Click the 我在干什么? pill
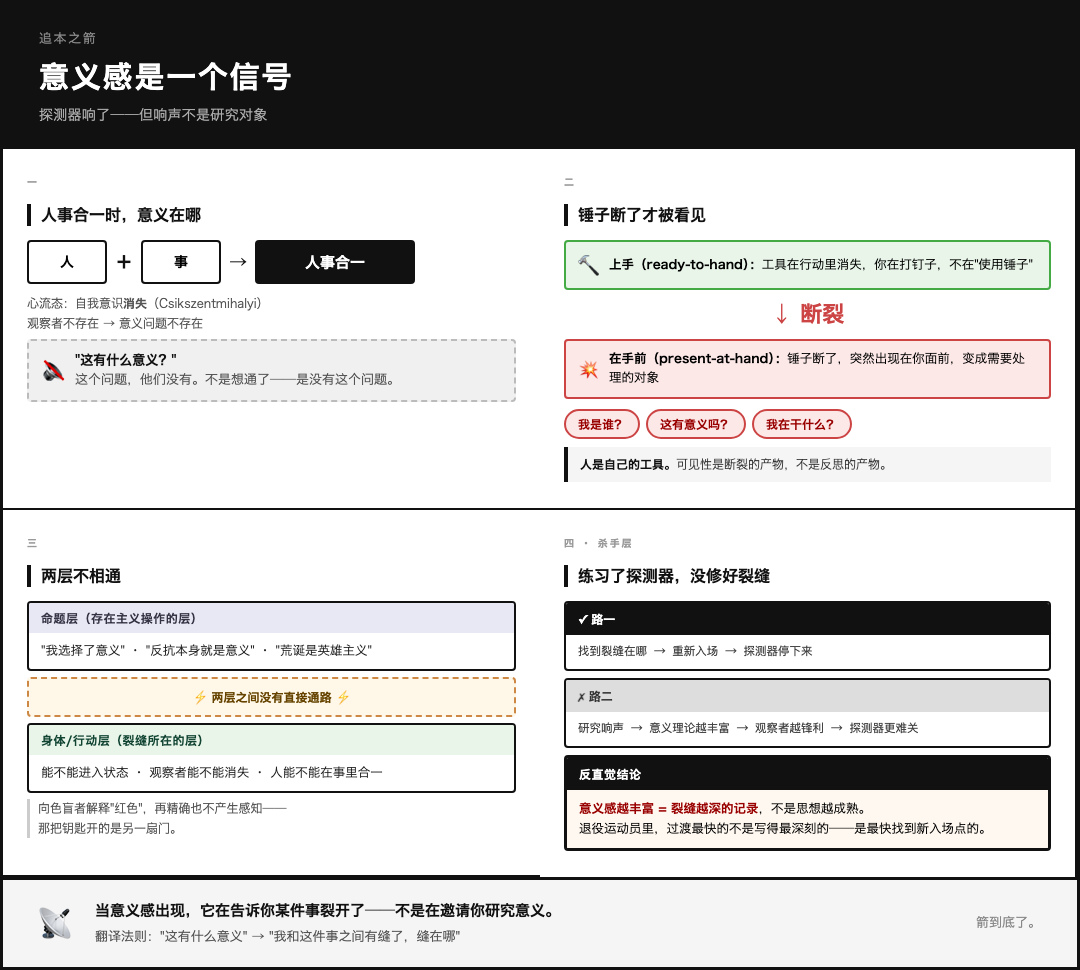 (801, 424)
